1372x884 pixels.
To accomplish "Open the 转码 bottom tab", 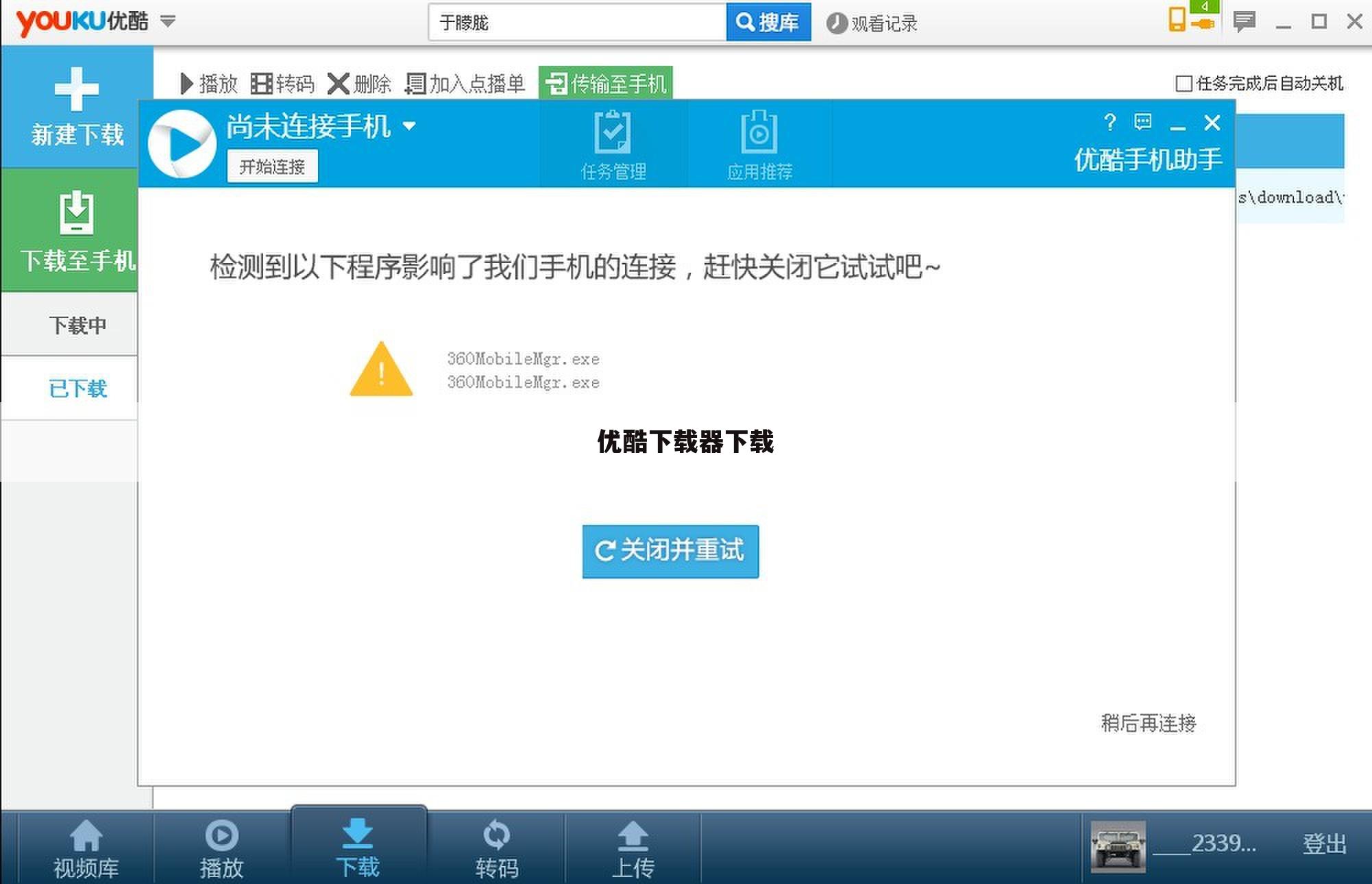I will click(496, 848).
